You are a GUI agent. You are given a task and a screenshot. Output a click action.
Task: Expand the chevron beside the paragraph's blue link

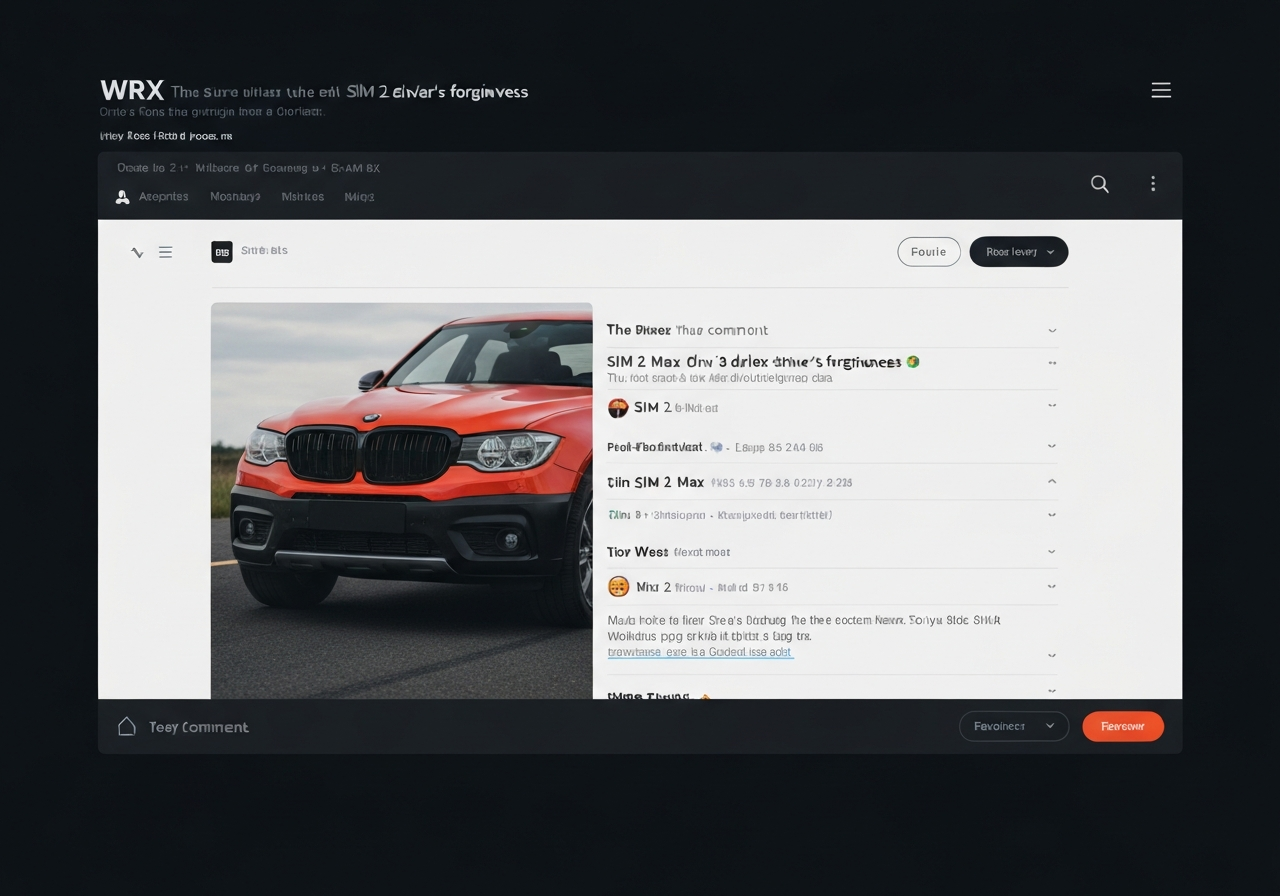tap(1052, 655)
